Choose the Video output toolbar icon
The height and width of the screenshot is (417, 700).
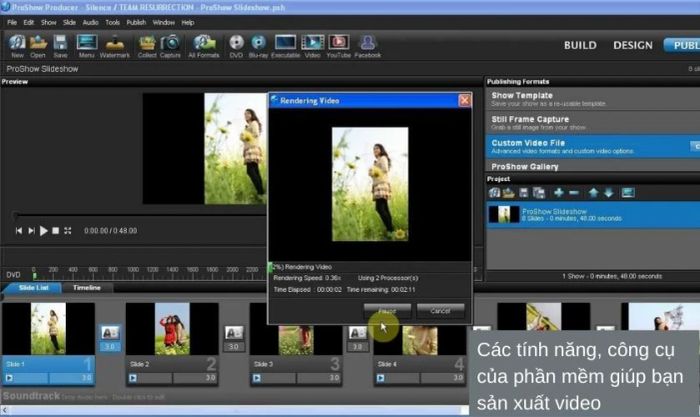click(312, 46)
